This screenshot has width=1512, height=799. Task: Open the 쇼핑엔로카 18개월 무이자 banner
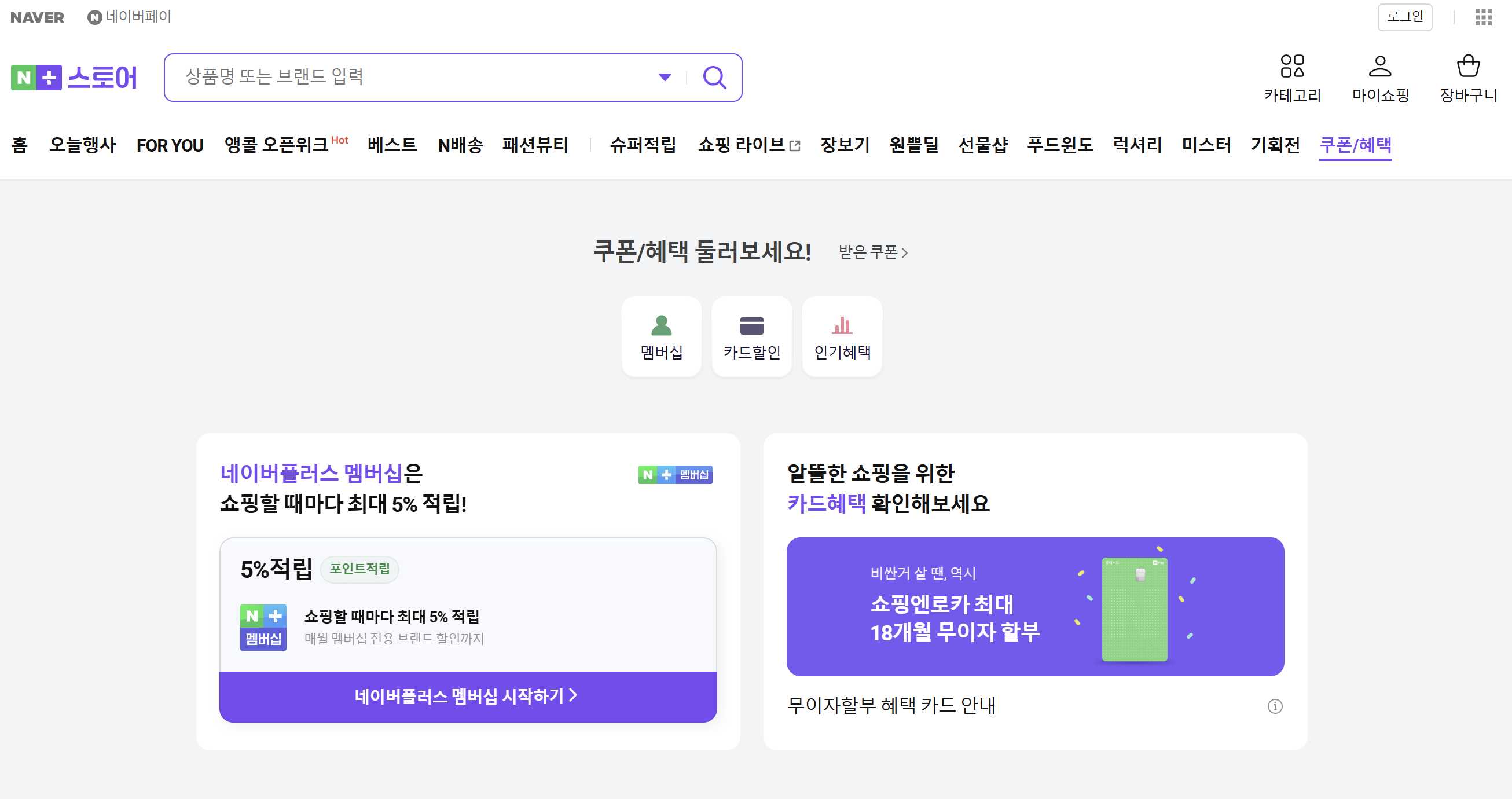pos(1034,606)
